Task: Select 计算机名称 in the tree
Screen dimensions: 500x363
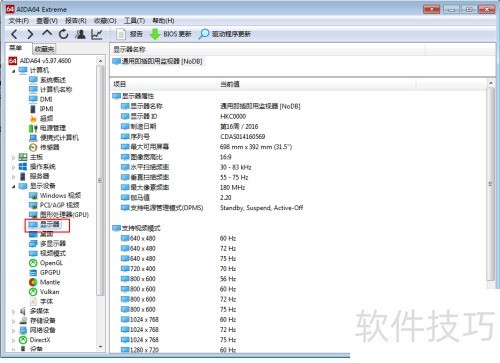Action: coord(51,90)
